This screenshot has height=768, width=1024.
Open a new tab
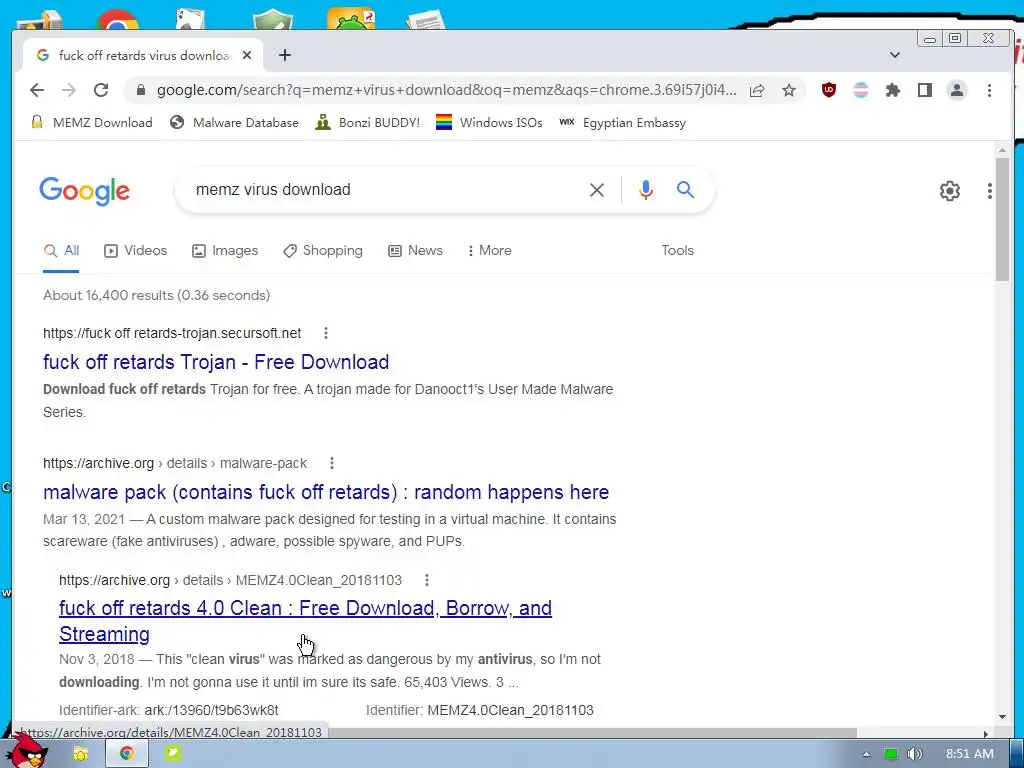coord(285,56)
